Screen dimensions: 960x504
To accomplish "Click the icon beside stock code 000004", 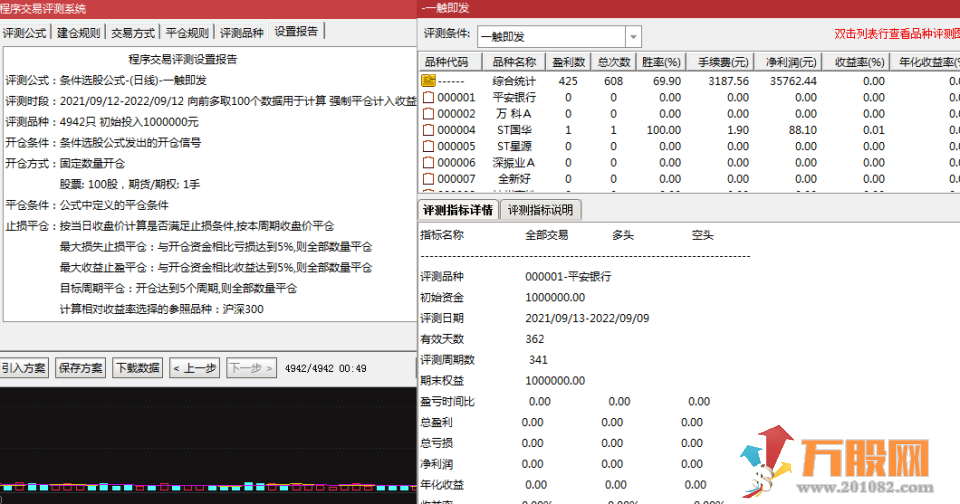I will [x=428, y=130].
